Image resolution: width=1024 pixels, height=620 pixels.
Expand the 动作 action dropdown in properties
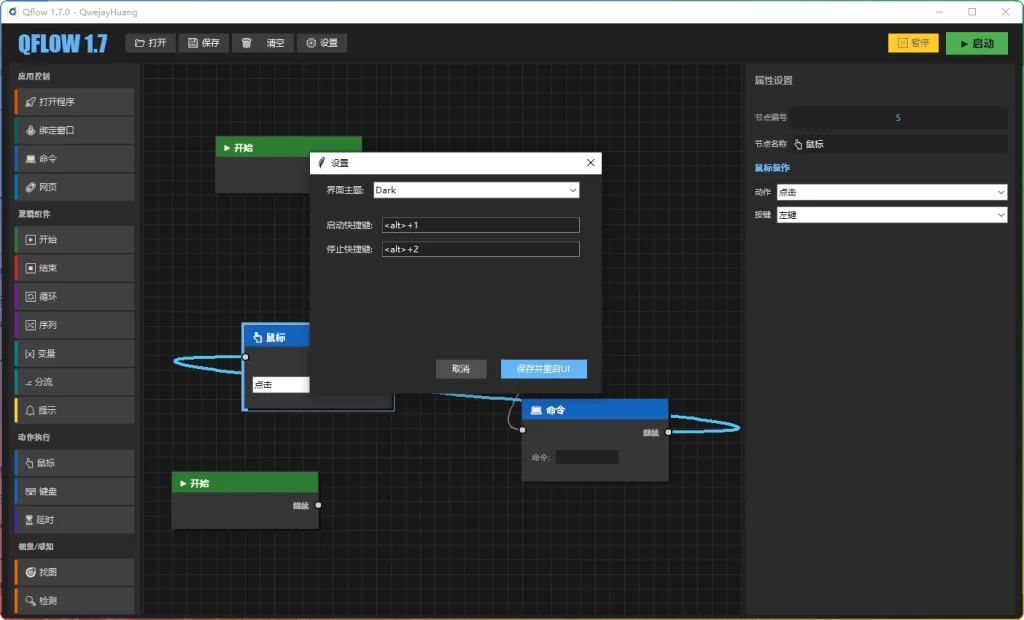click(891, 192)
